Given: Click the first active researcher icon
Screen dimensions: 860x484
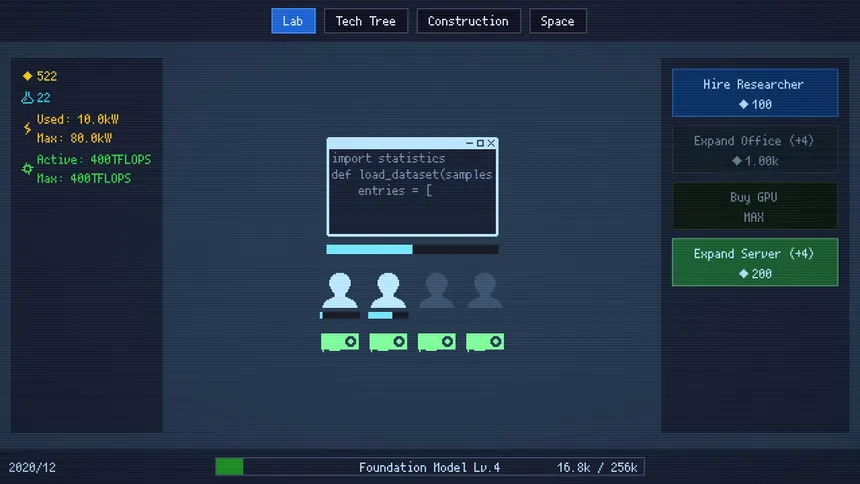Looking at the screenshot, I should [x=340, y=291].
